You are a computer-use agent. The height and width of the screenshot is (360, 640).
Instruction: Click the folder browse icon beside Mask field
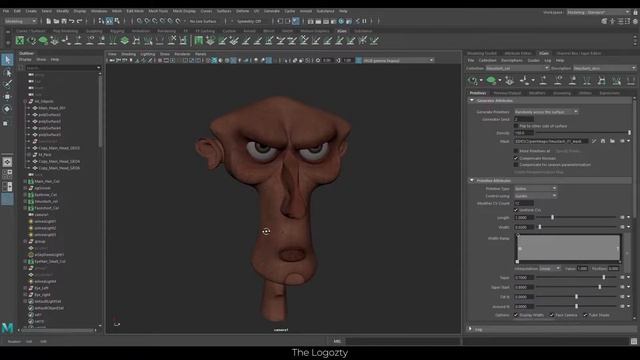[612, 141]
